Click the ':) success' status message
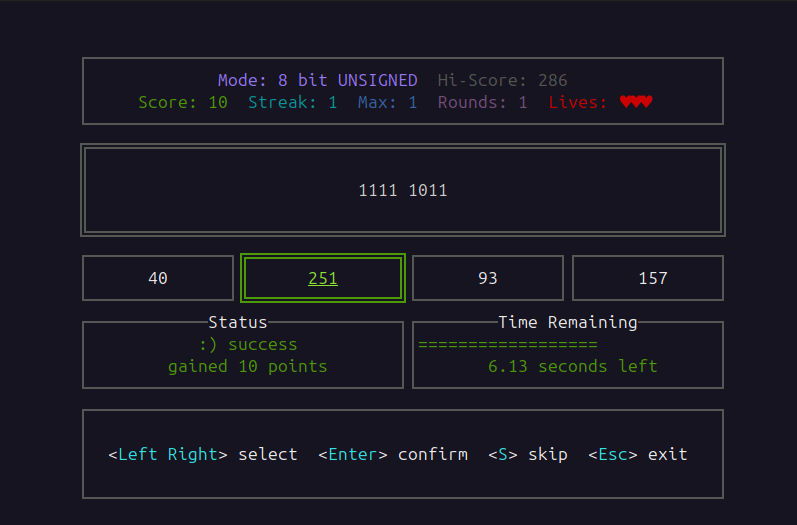Image resolution: width=797 pixels, height=525 pixels. [x=247, y=345]
